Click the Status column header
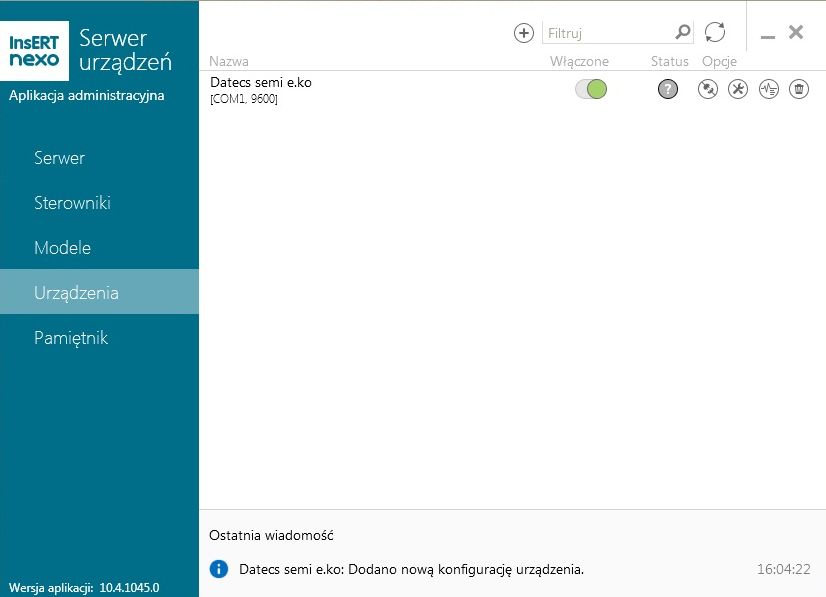826x597 pixels. 669,62
